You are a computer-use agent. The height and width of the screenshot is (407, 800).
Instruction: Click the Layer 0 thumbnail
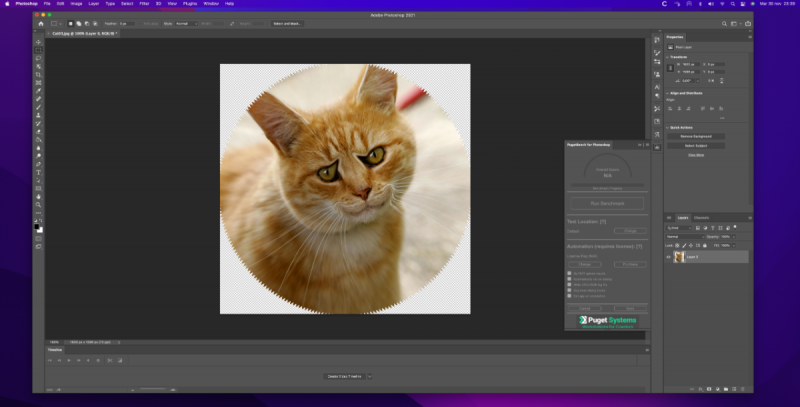(680, 257)
